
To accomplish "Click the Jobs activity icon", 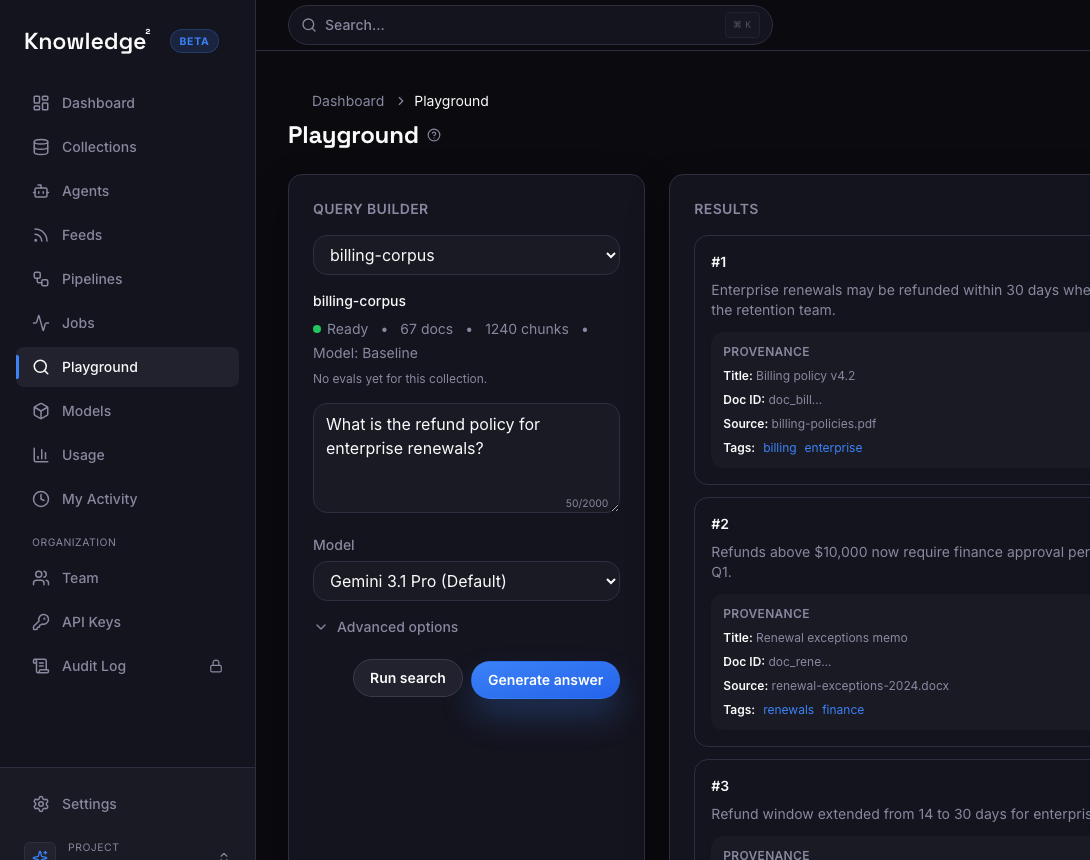I will point(40,323).
